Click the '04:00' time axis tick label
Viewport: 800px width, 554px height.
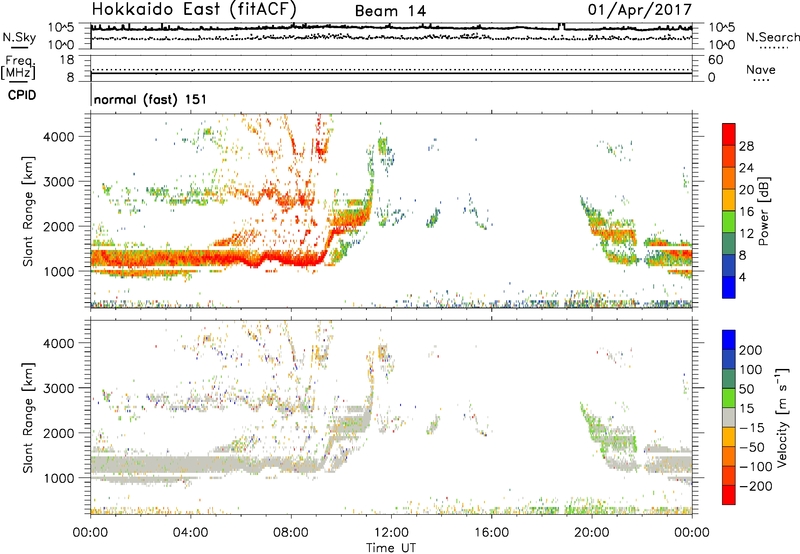click(191, 533)
